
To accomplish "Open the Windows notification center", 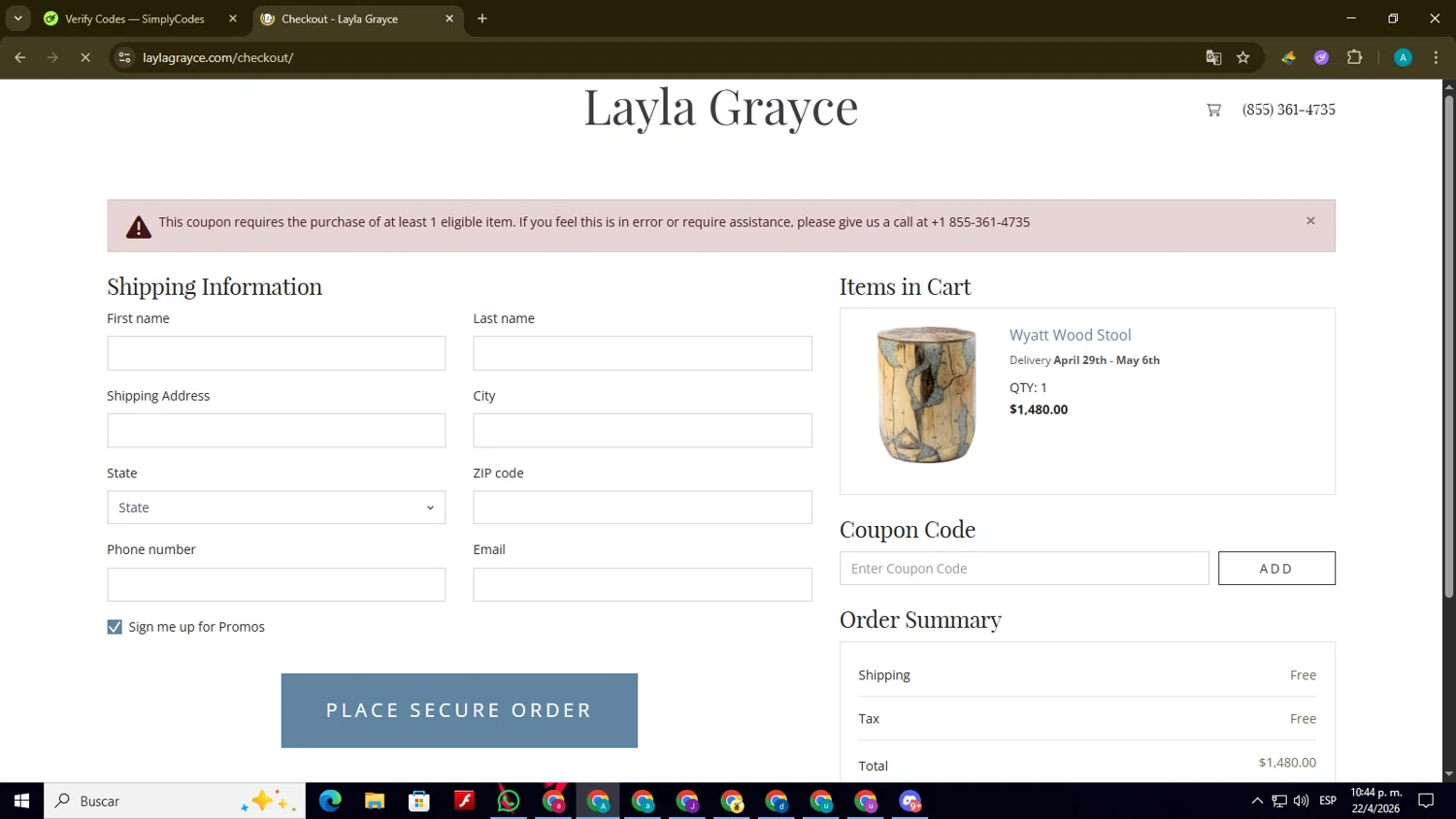I will pos(1426,801).
